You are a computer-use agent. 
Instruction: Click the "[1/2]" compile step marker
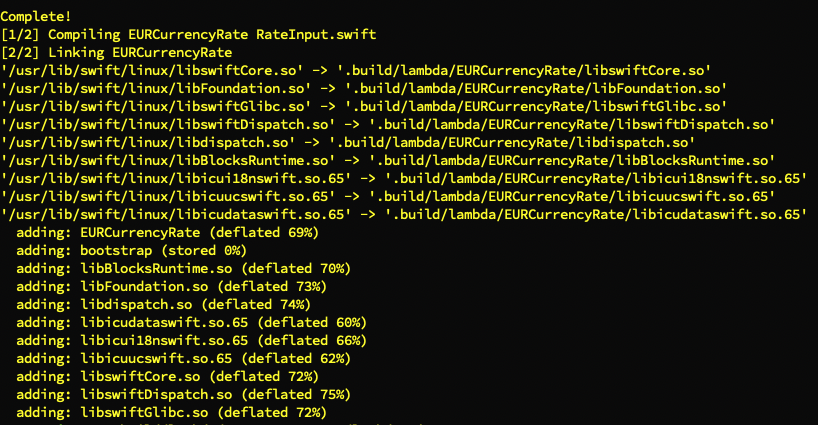point(21,34)
